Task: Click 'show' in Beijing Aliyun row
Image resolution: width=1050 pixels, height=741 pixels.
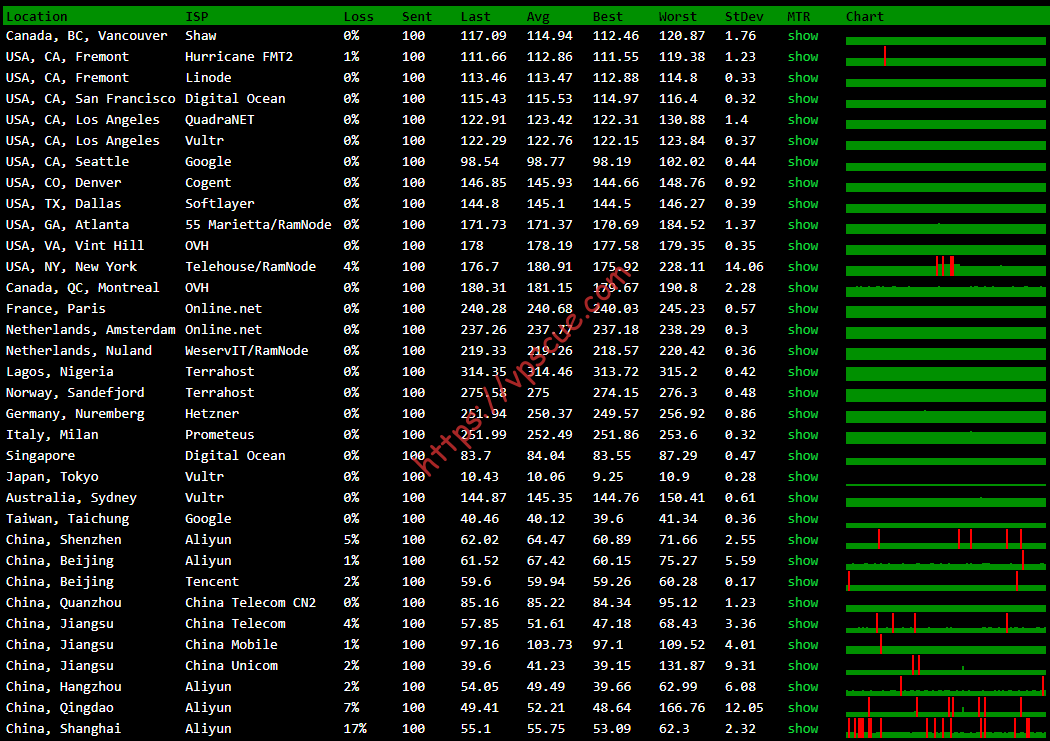Action: tap(803, 560)
